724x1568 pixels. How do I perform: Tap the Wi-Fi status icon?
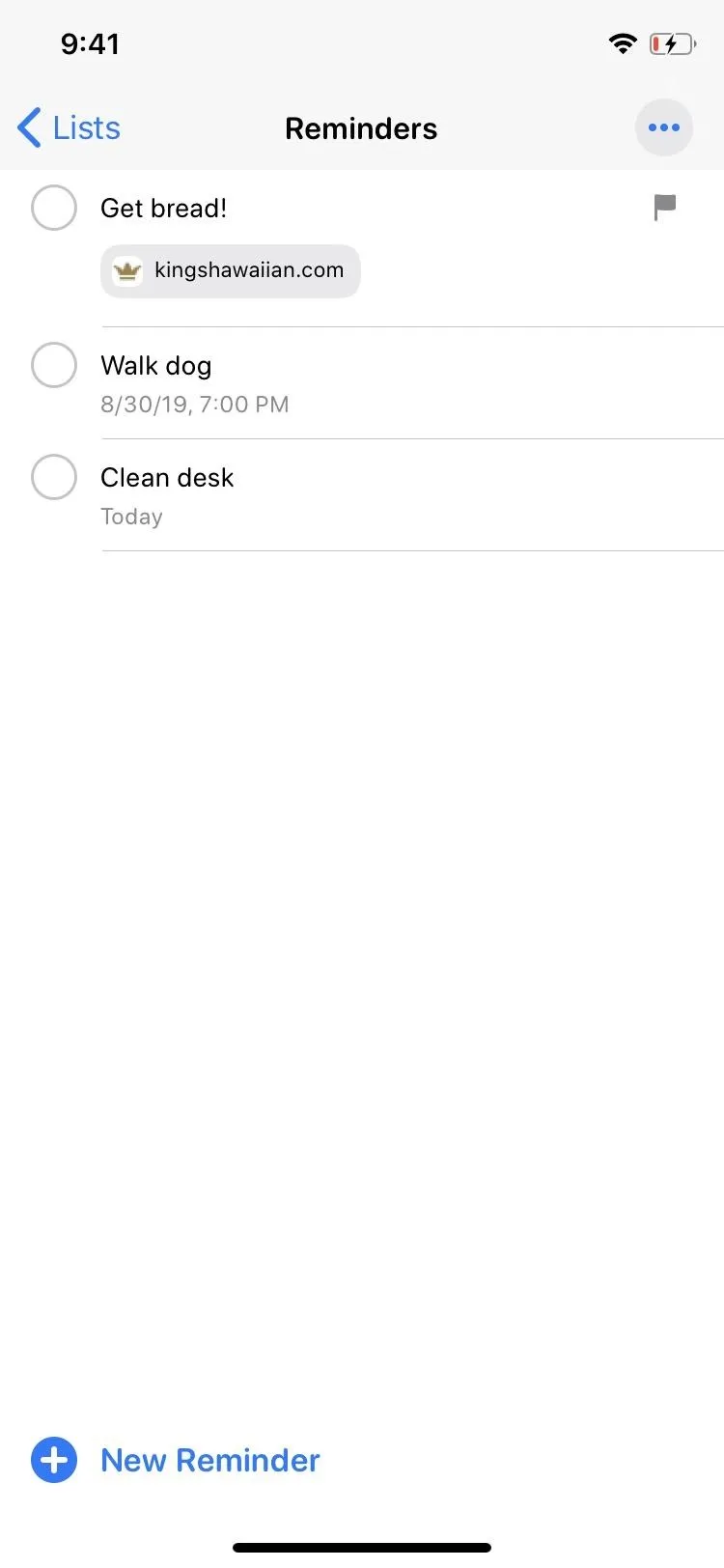coord(623,43)
